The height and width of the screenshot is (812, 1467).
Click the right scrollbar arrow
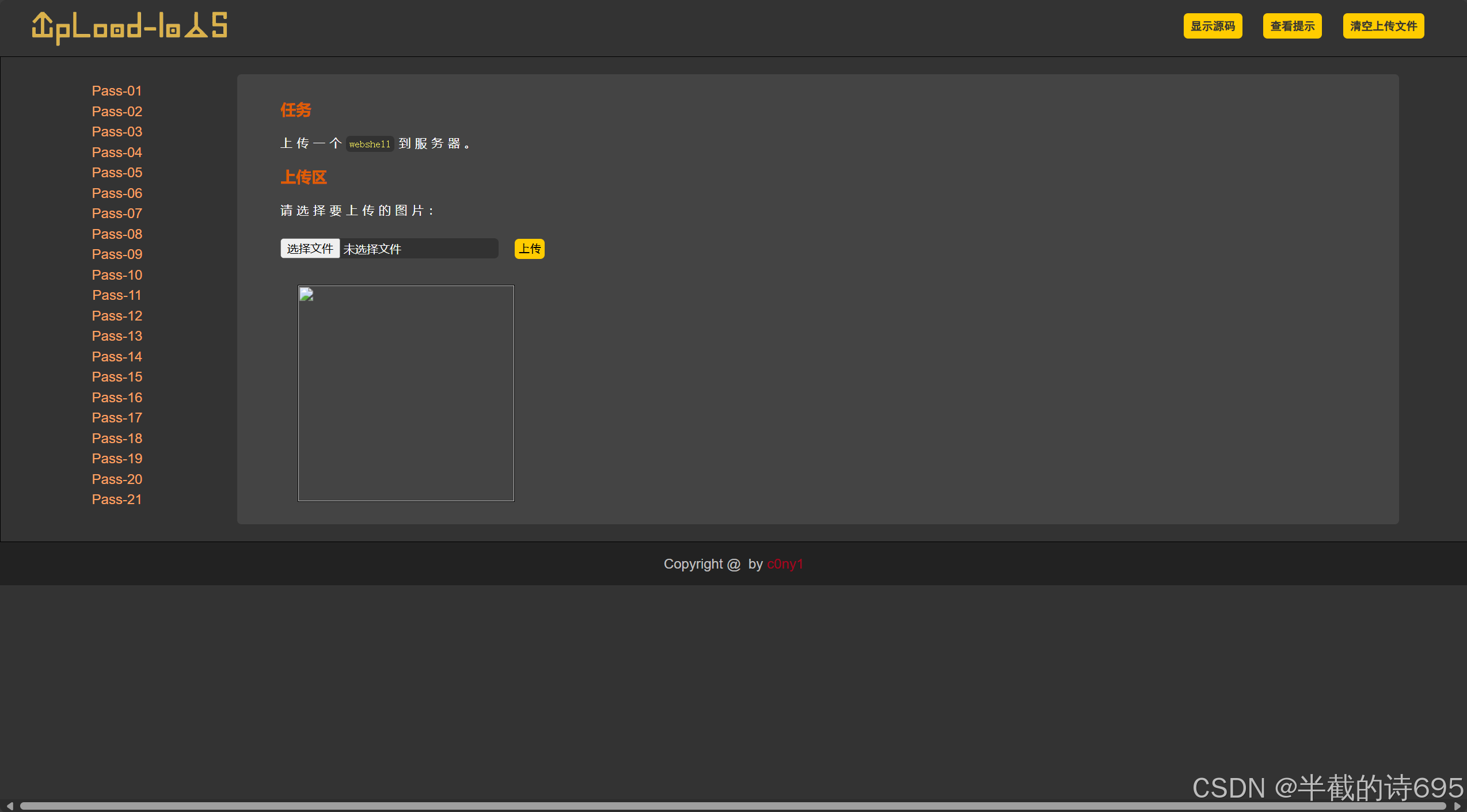coord(1457,806)
